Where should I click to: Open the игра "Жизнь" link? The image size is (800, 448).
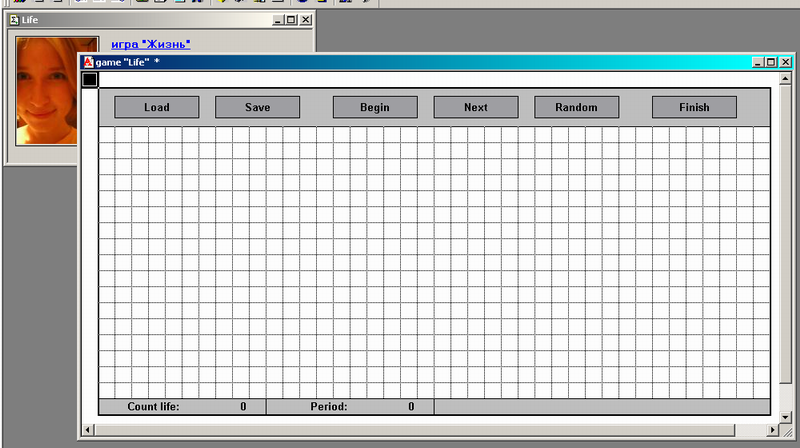tap(151, 44)
